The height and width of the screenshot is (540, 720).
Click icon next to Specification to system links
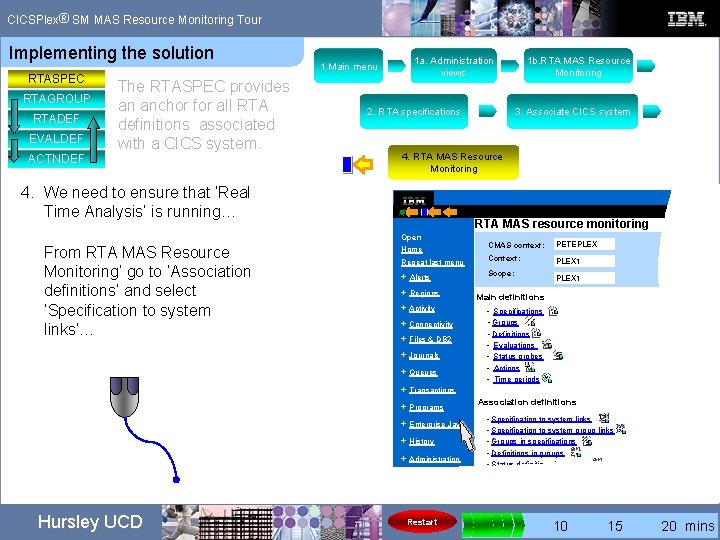pyautogui.click(x=604, y=418)
